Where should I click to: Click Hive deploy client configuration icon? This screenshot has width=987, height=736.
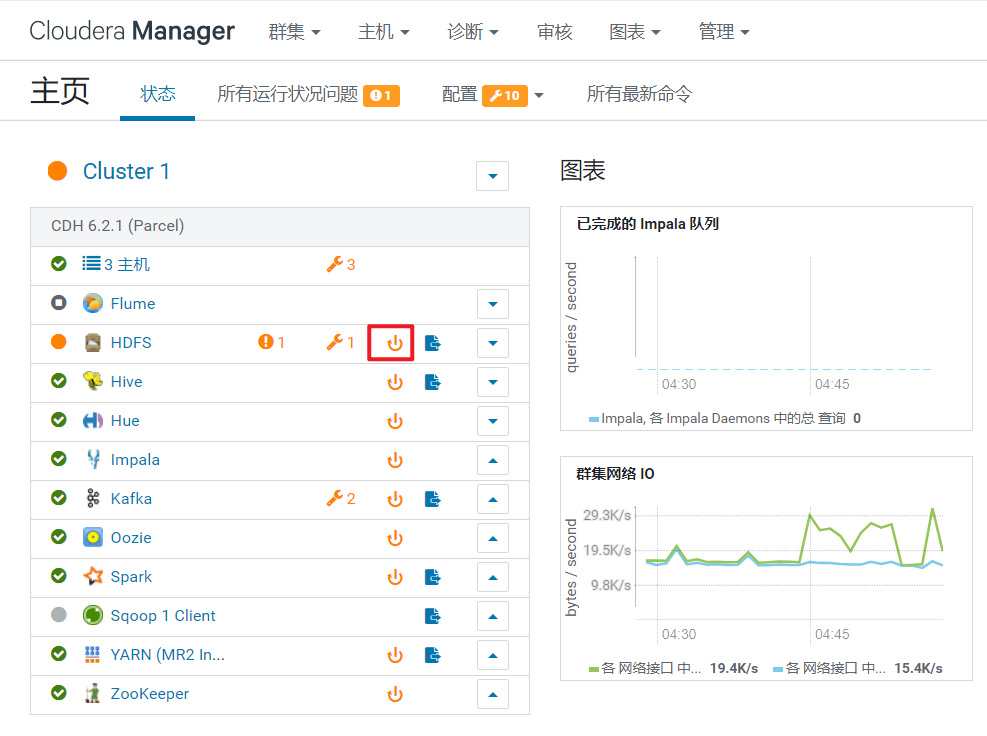[x=432, y=382]
